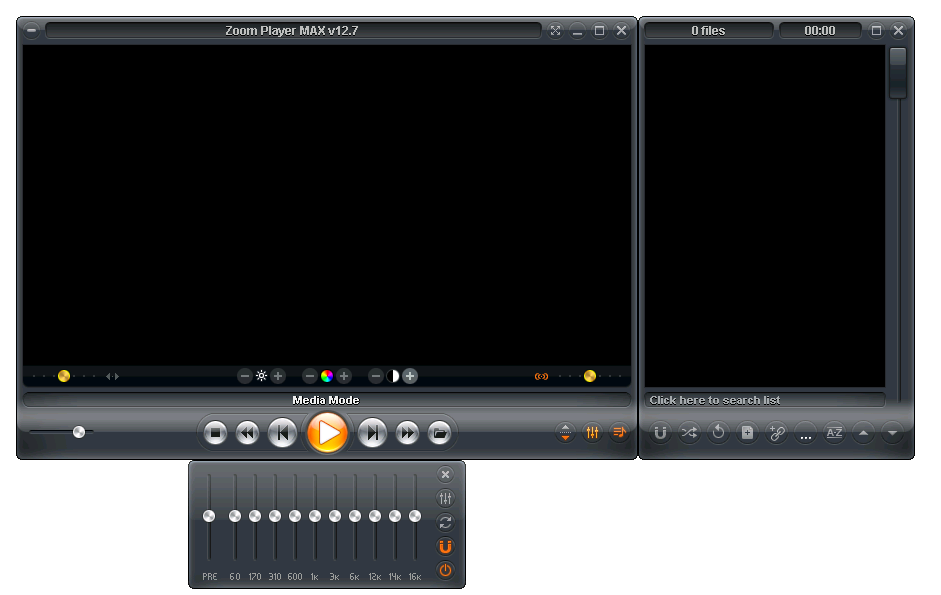Increase saturation with the plus next to the color wheel
This screenshot has height=595, width=941.
click(x=344, y=376)
